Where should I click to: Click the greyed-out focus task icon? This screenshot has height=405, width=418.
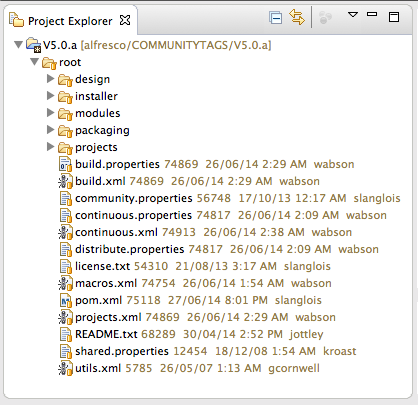(325, 18)
